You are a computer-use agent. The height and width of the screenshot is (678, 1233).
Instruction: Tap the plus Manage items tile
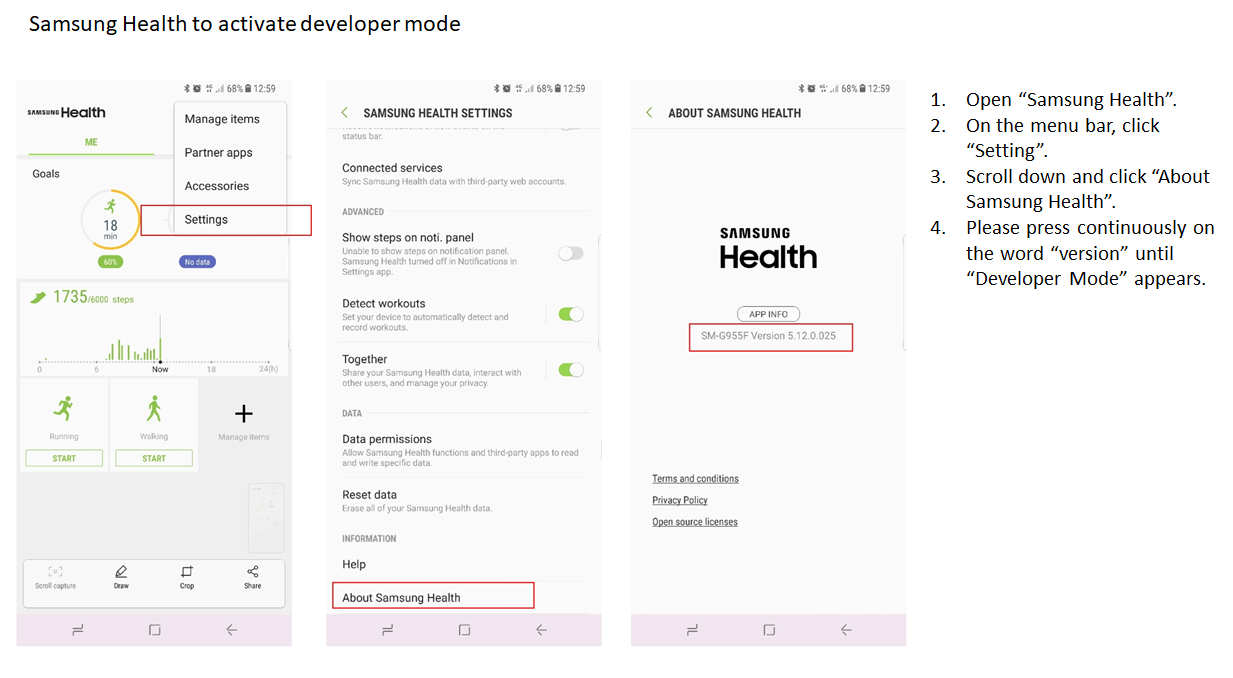tap(243, 420)
